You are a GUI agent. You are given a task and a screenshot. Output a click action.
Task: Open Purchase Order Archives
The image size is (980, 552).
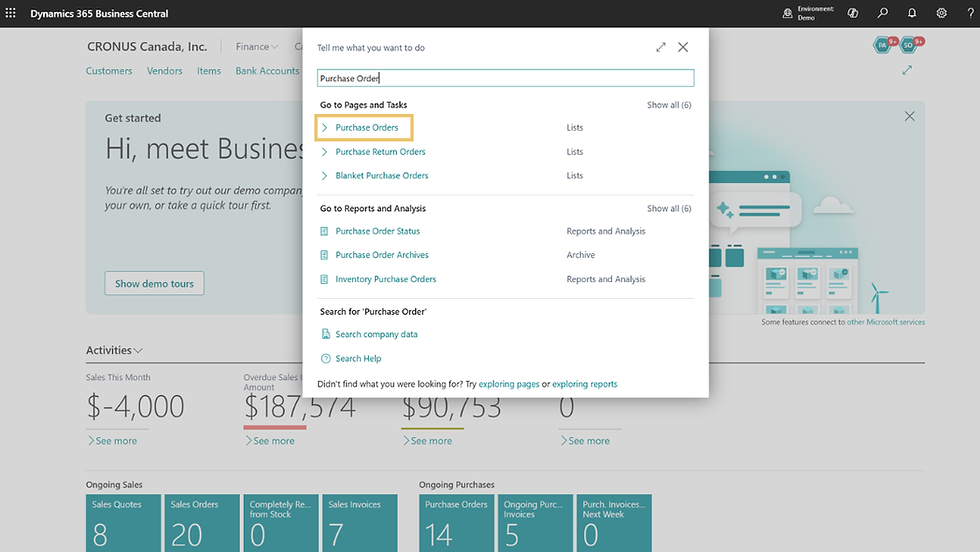pos(382,255)
